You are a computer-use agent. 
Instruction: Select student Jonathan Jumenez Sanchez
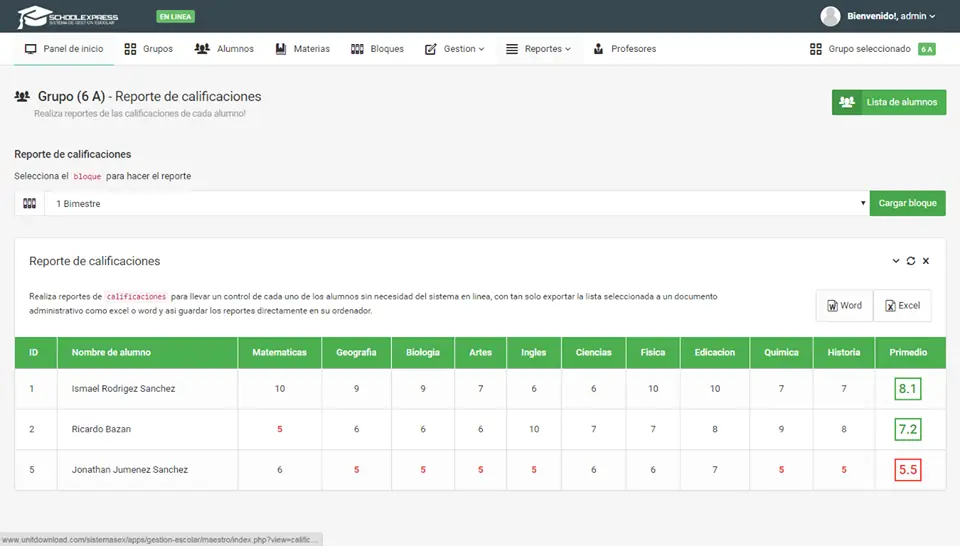point(130,469)
